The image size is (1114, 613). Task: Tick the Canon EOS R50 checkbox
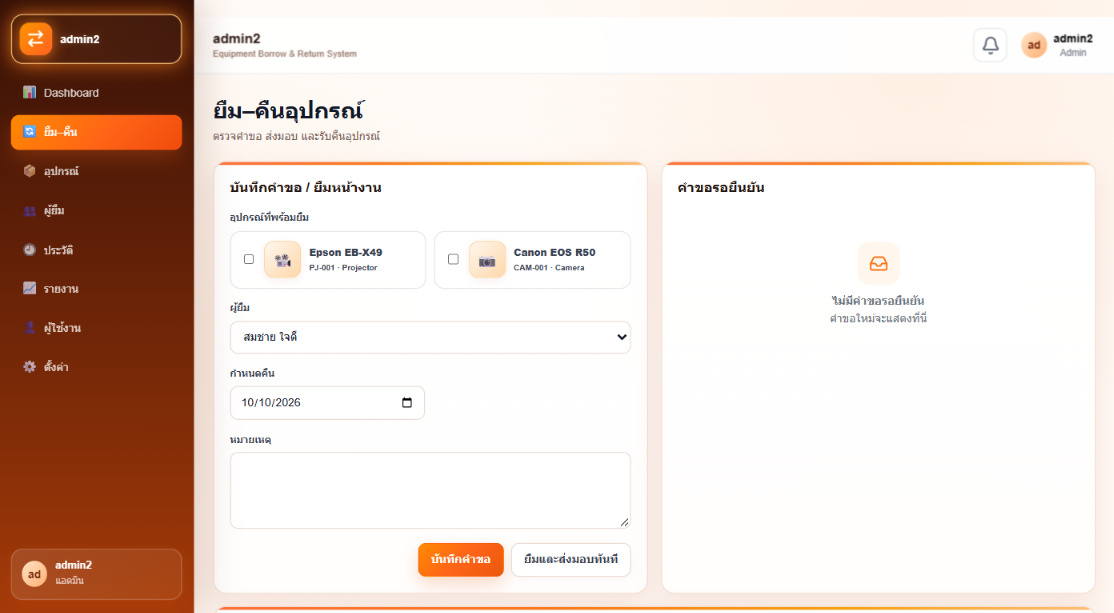pos(453,259)
